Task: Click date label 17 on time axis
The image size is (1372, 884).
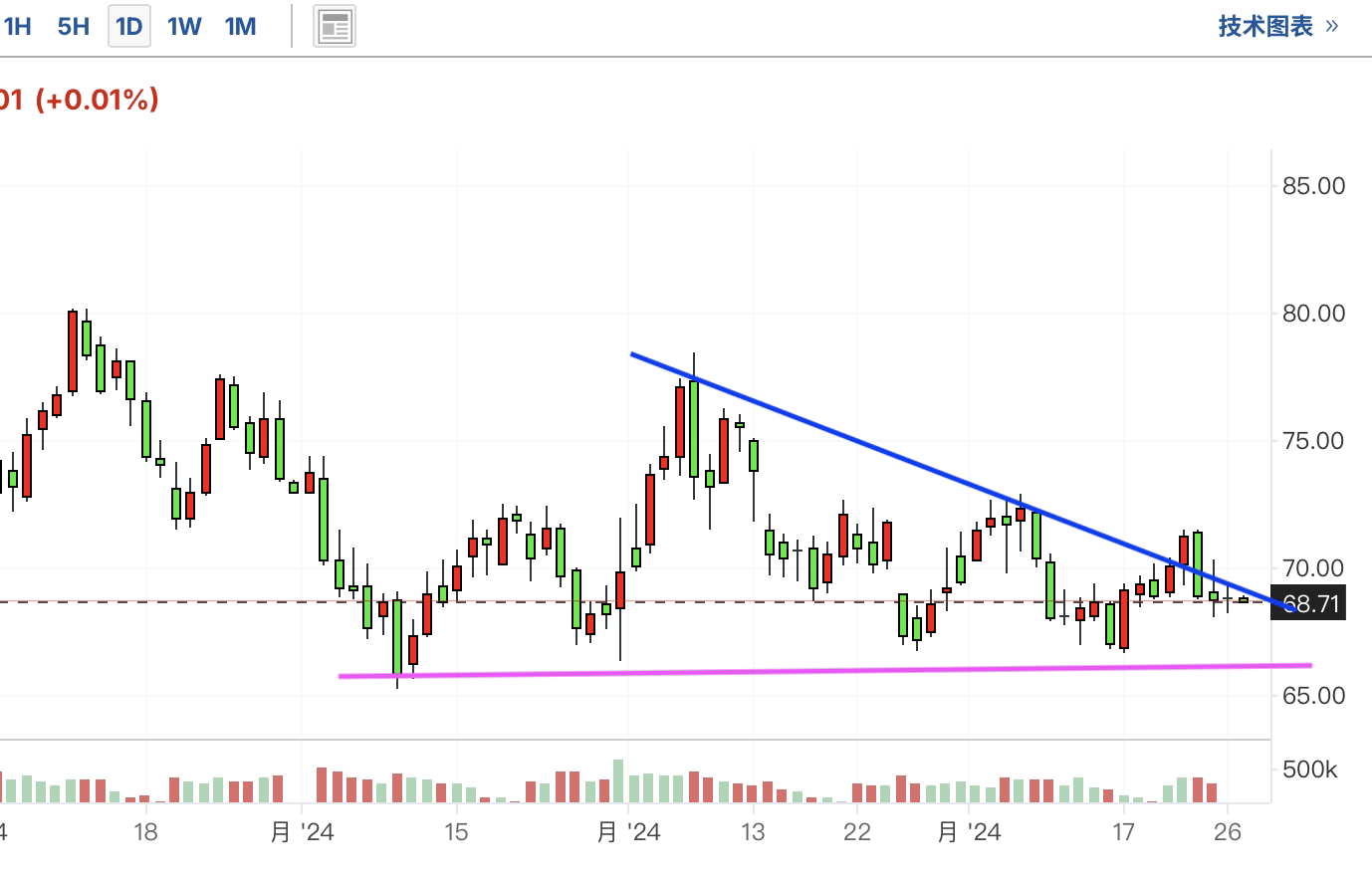Action: [x=1123, y=832]
